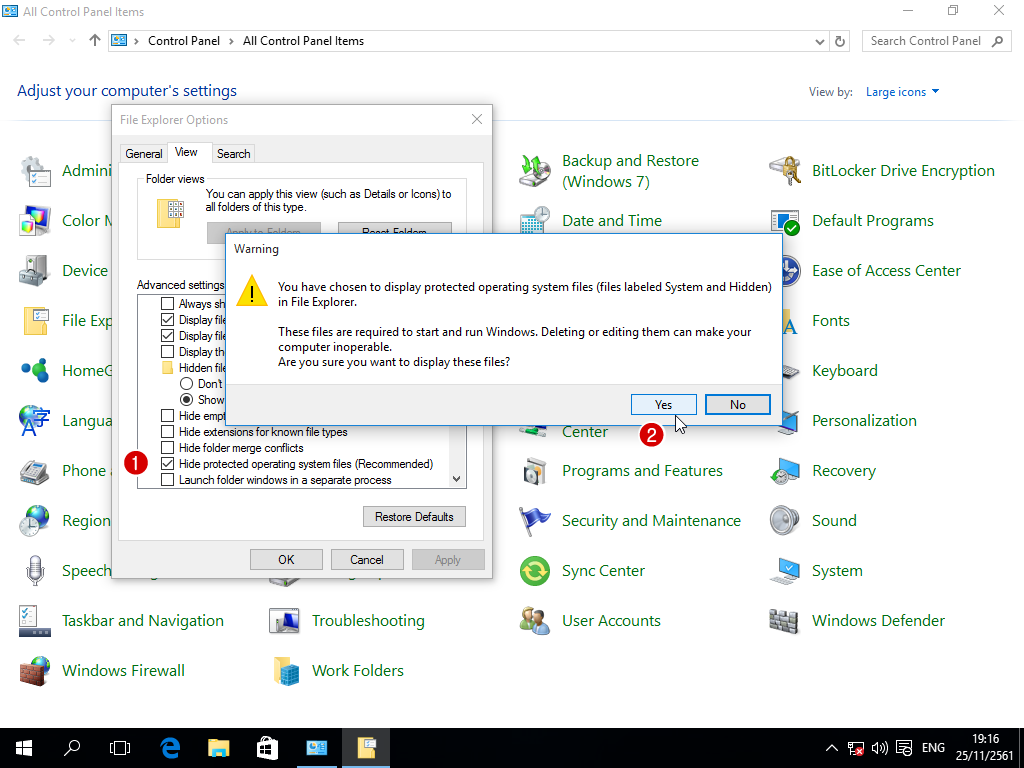Expand the View by Large icons dropdown
The height and width of the screenshot is (768, 1024).
tap(902, 92)
